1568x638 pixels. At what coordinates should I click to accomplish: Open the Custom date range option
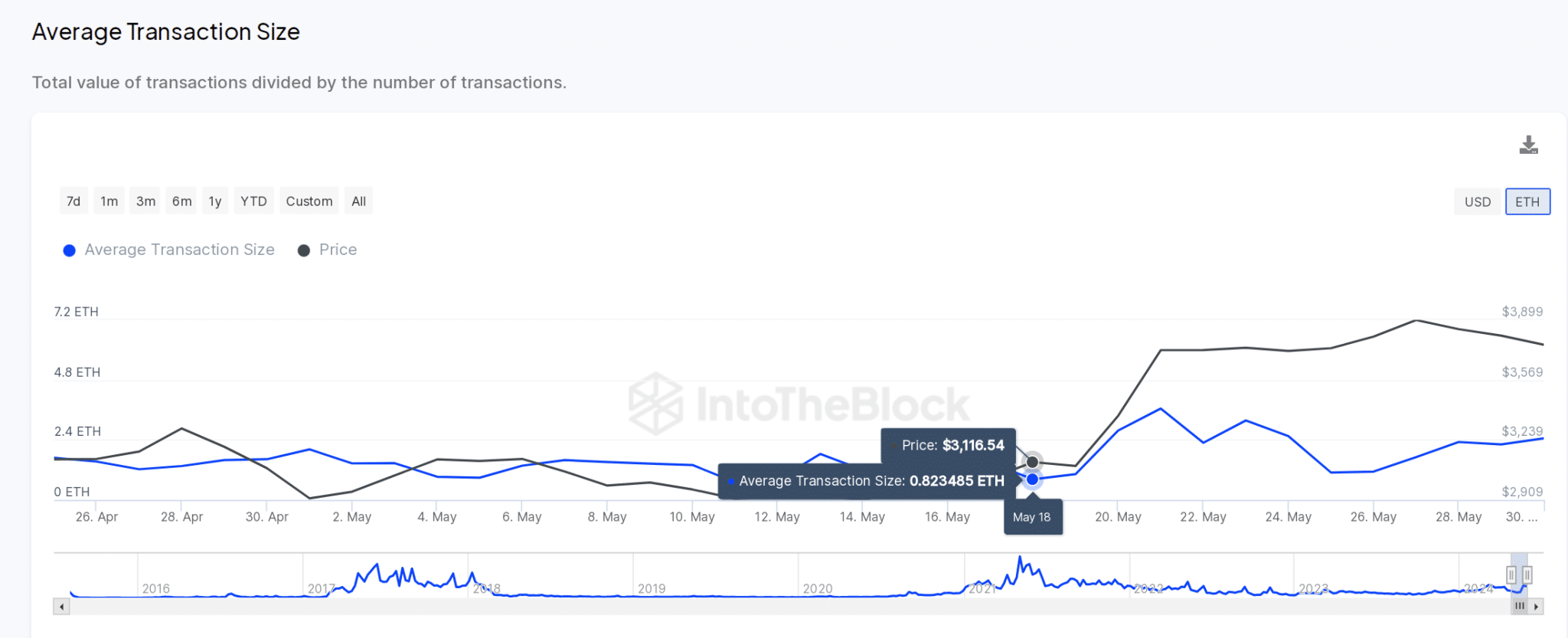309,201
